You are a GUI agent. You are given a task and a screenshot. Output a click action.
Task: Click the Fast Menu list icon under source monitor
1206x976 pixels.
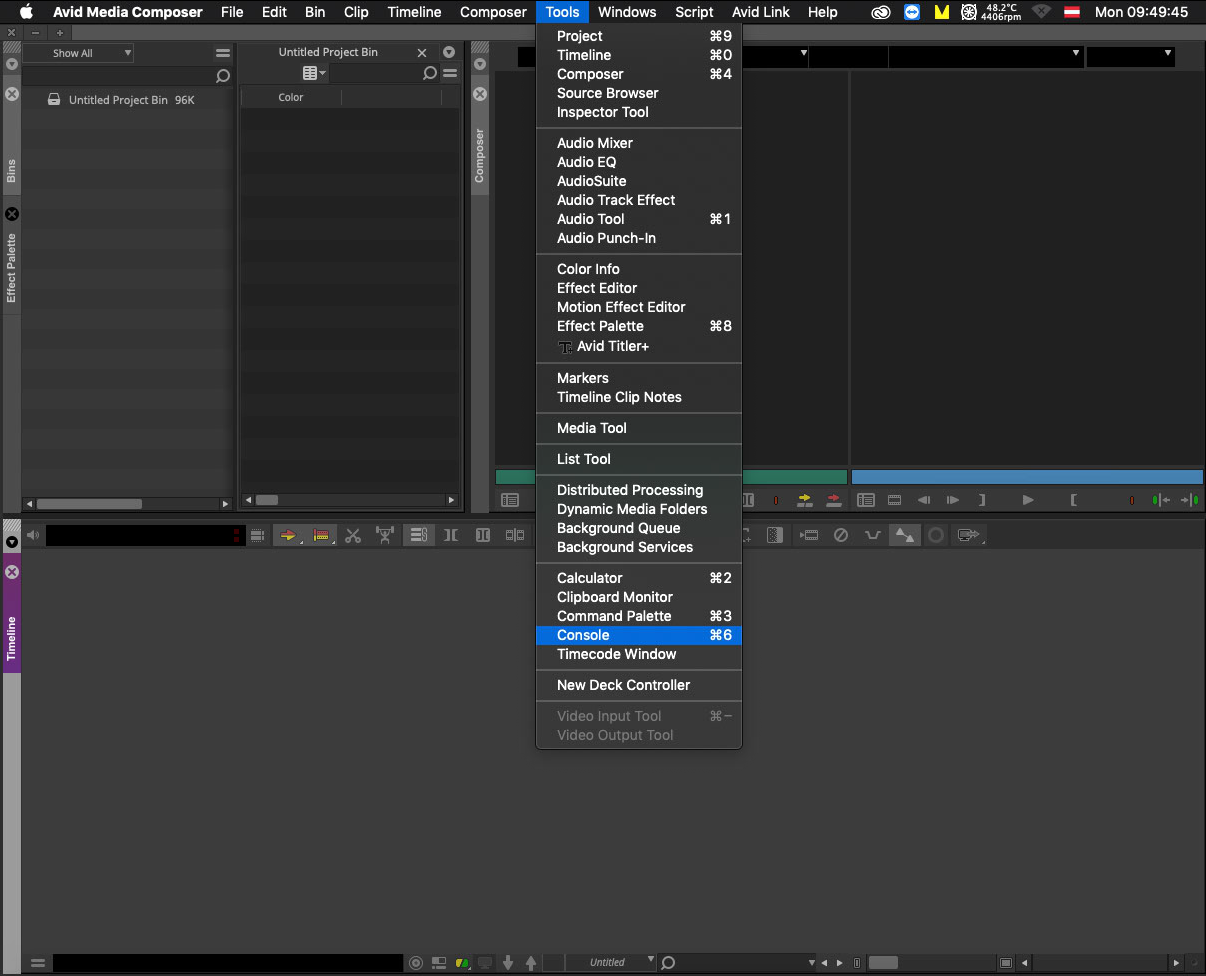pyautogui.click(x=510, y=500)
